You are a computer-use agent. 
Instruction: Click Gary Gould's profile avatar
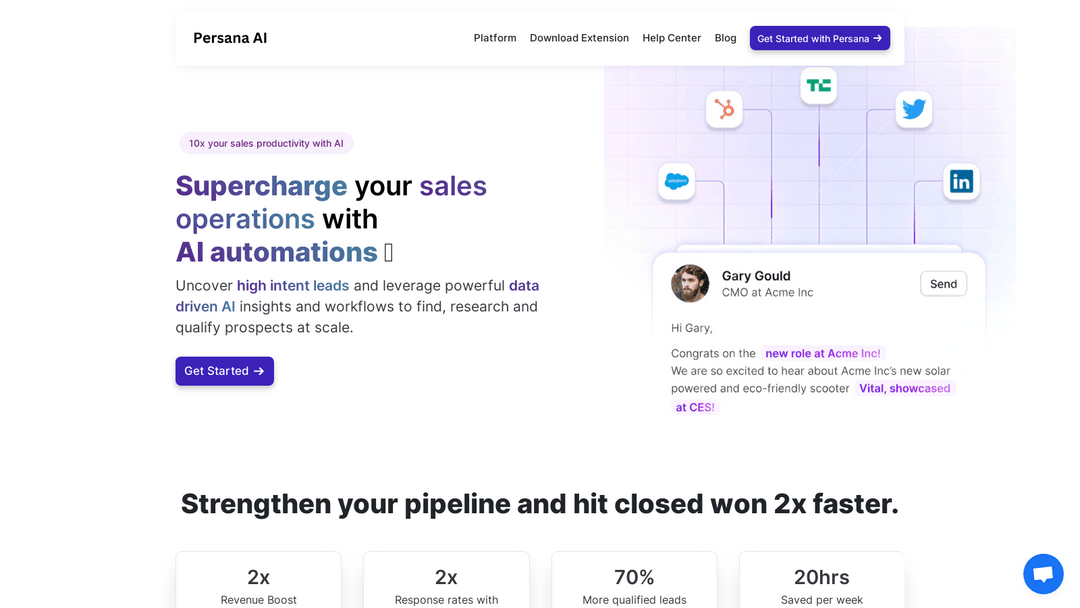point(690,284)
